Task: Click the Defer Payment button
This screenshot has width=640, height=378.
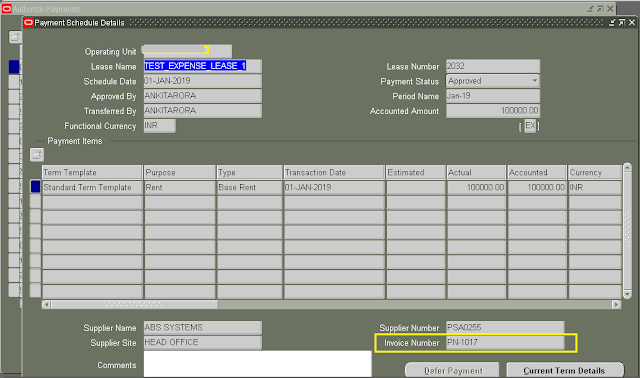Action: [452, 370]
